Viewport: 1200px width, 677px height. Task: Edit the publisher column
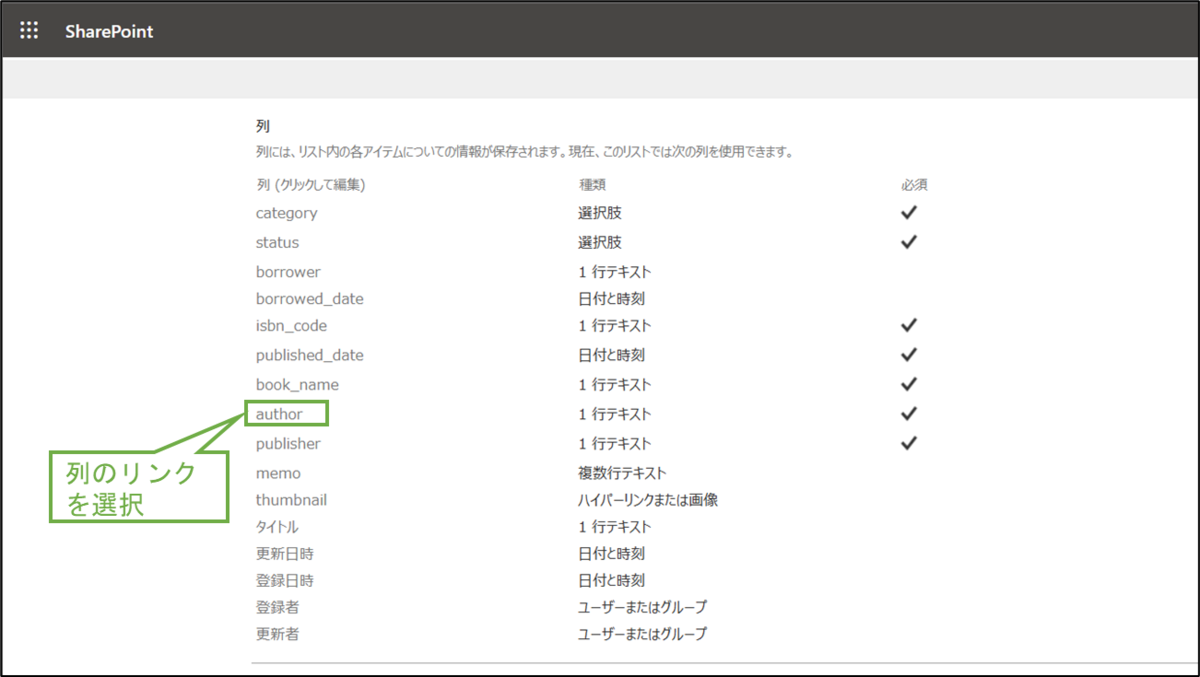(x=288, y=443)
